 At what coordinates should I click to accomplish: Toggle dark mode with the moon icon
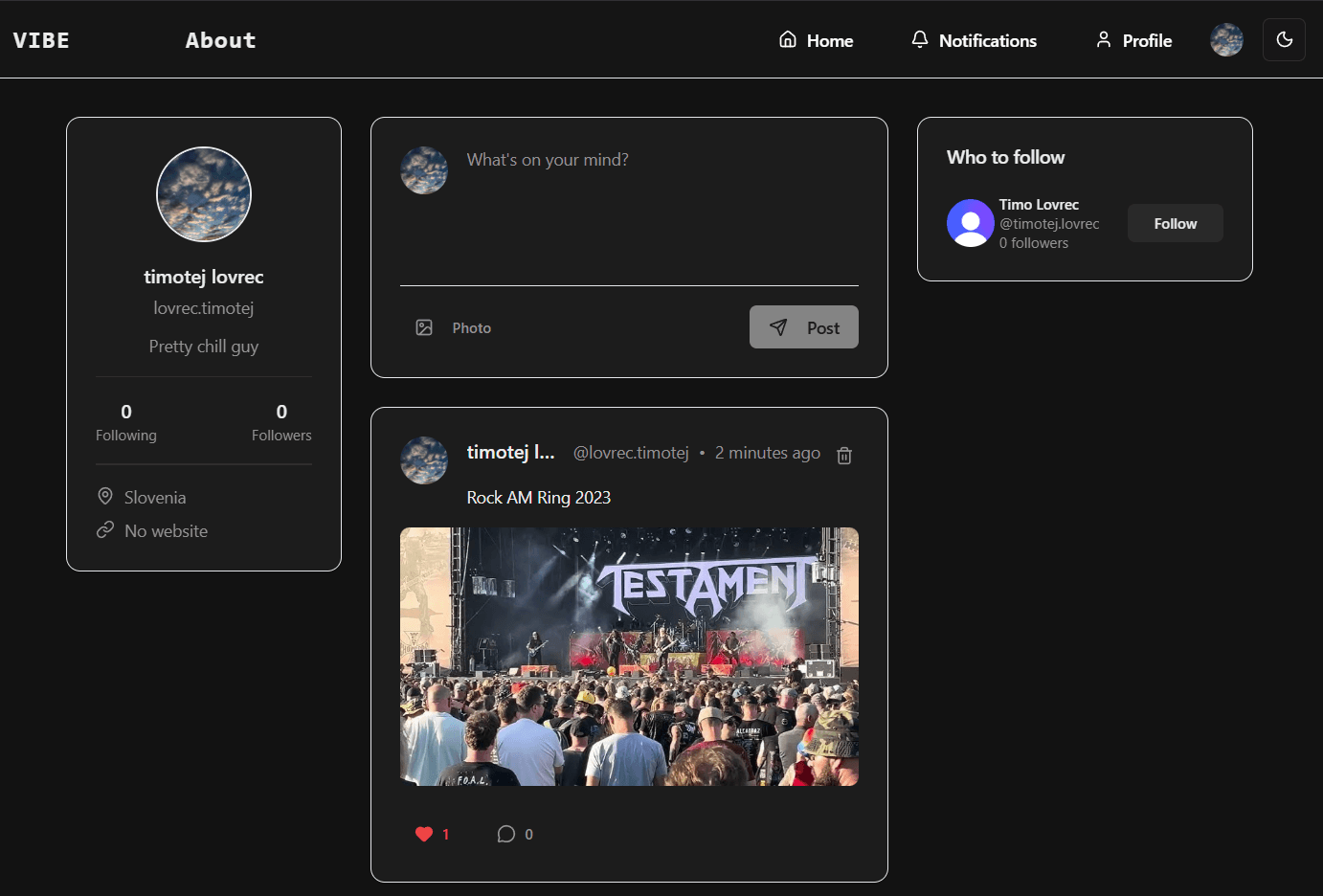point(1284,39)
